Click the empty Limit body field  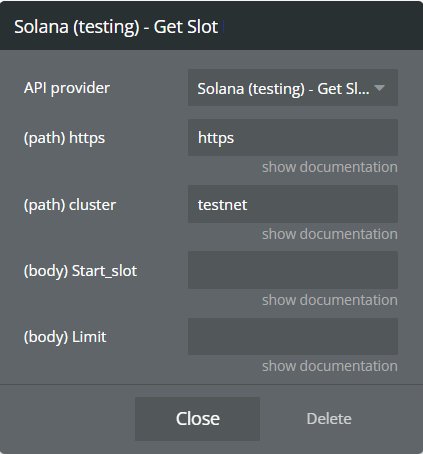point(293,336)
